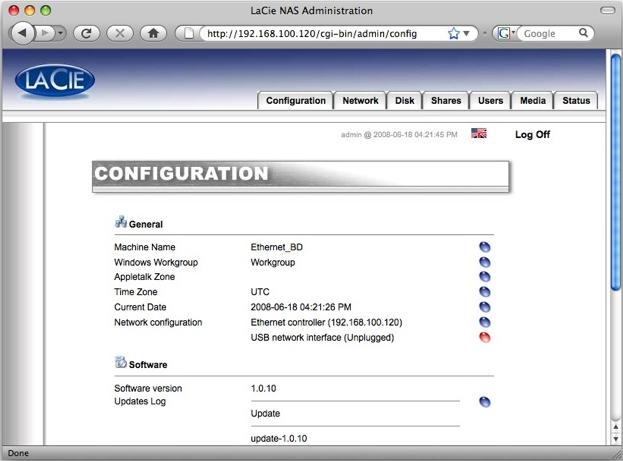Screen dimensions: 623x461
Task: Click the blue edit icon beside Machine Name
Action: pos(485,247)
